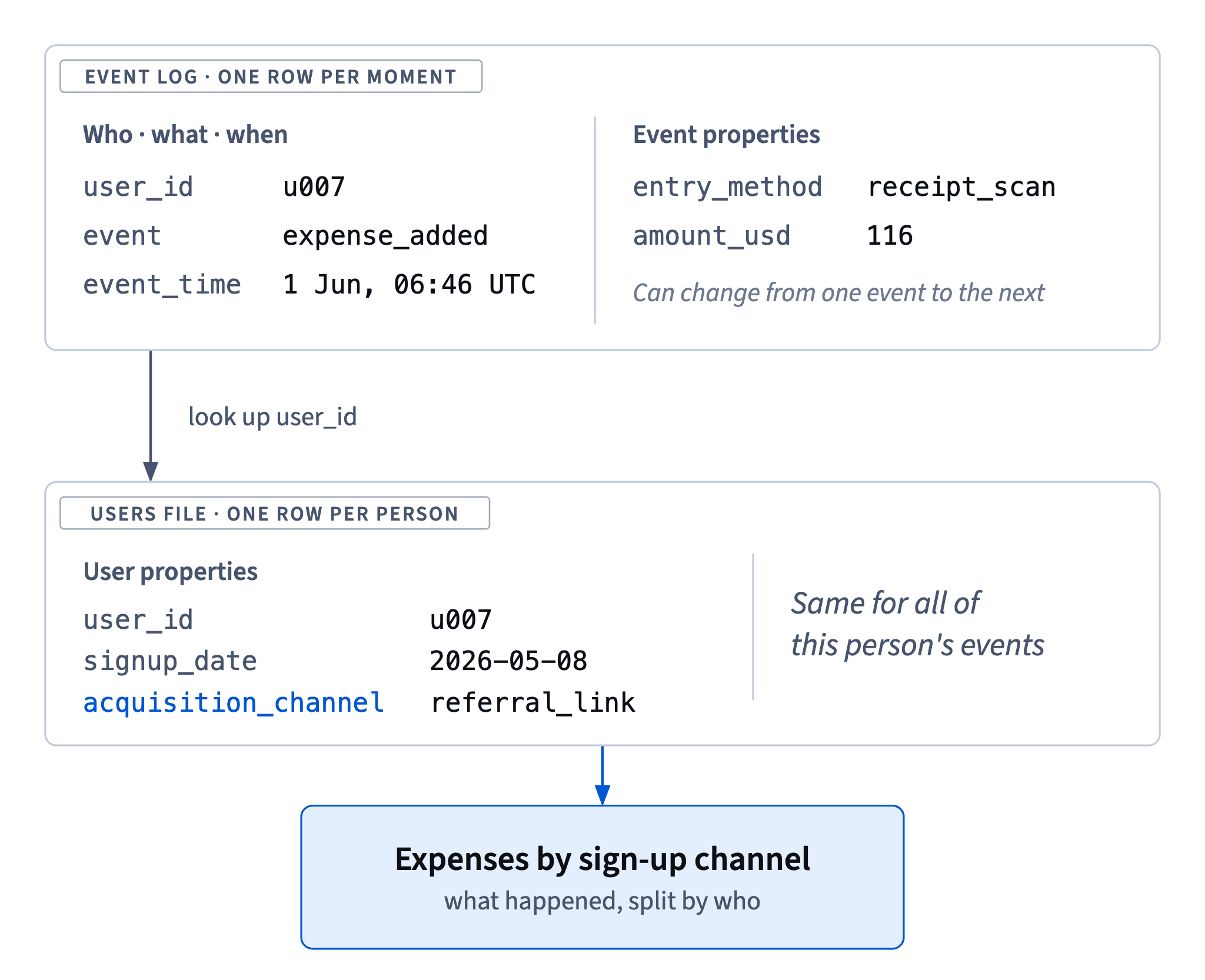
Task: Click the note 'Same for all of this person's events'
Action: pyautogui.click(x=917, y=624)
